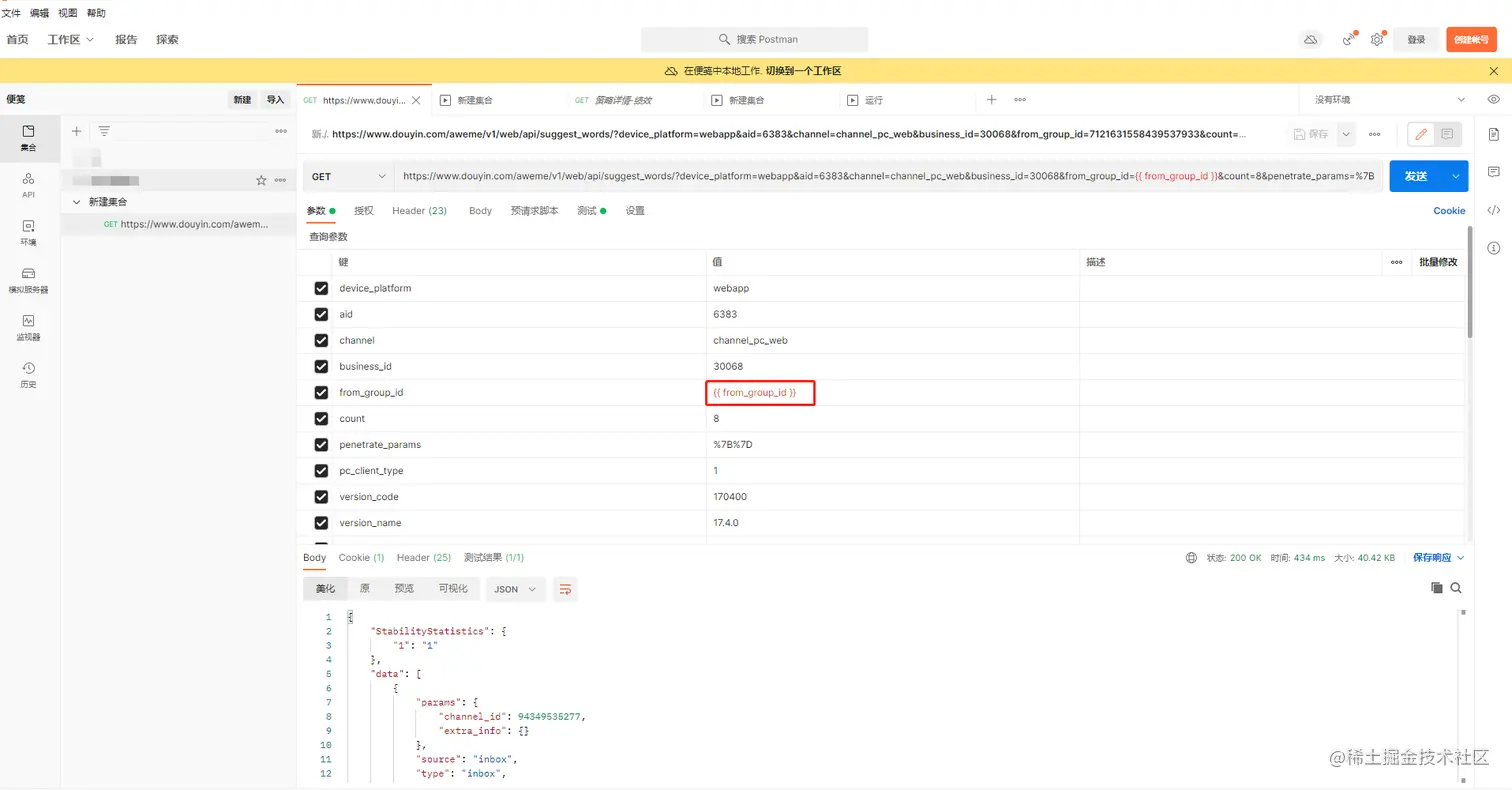Screen dimensions: 1512x790
Task: Open the documentation icon in right sidebar
Action: click(1493, 135)
